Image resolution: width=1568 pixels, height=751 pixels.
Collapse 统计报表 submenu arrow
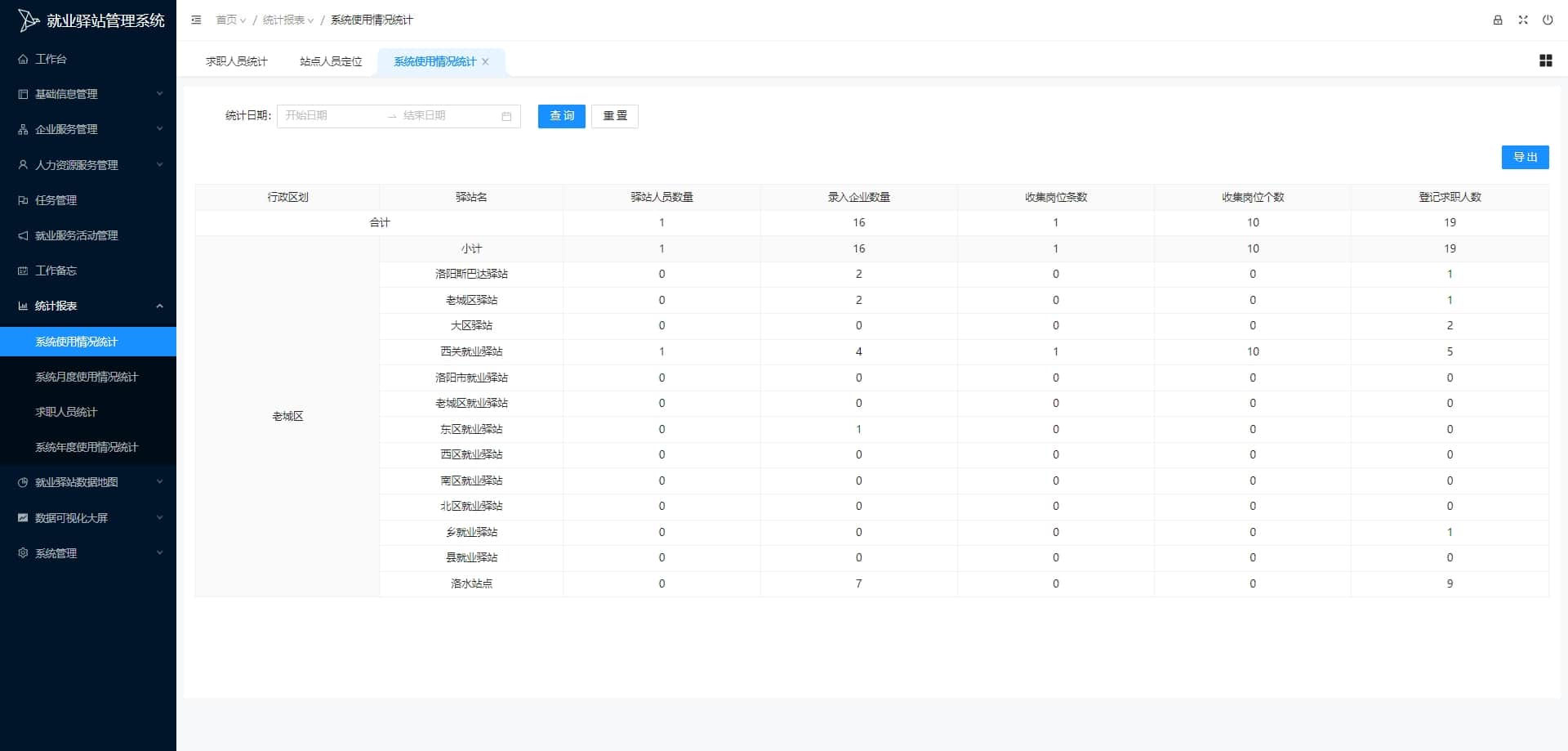tap(160, 306)
